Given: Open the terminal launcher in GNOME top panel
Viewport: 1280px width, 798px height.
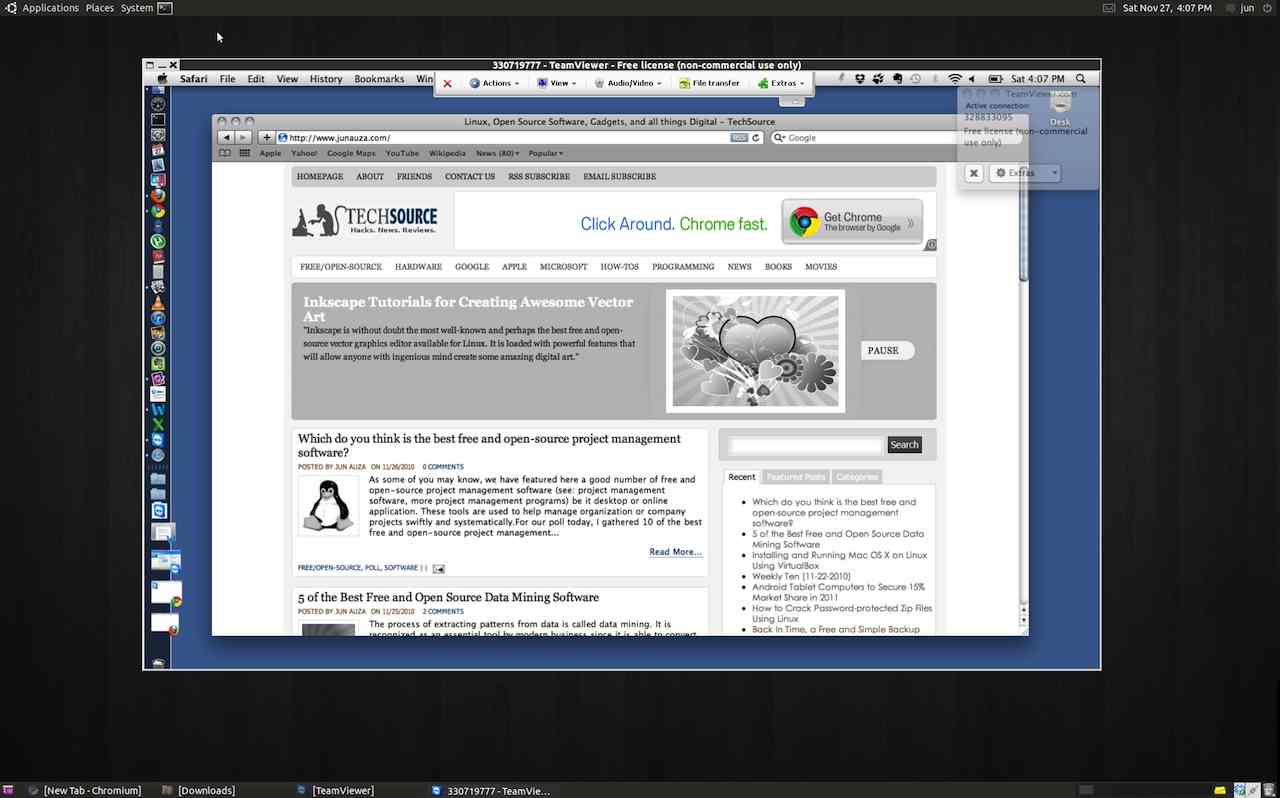Looking at the screenshot, I should coord(165,8).
